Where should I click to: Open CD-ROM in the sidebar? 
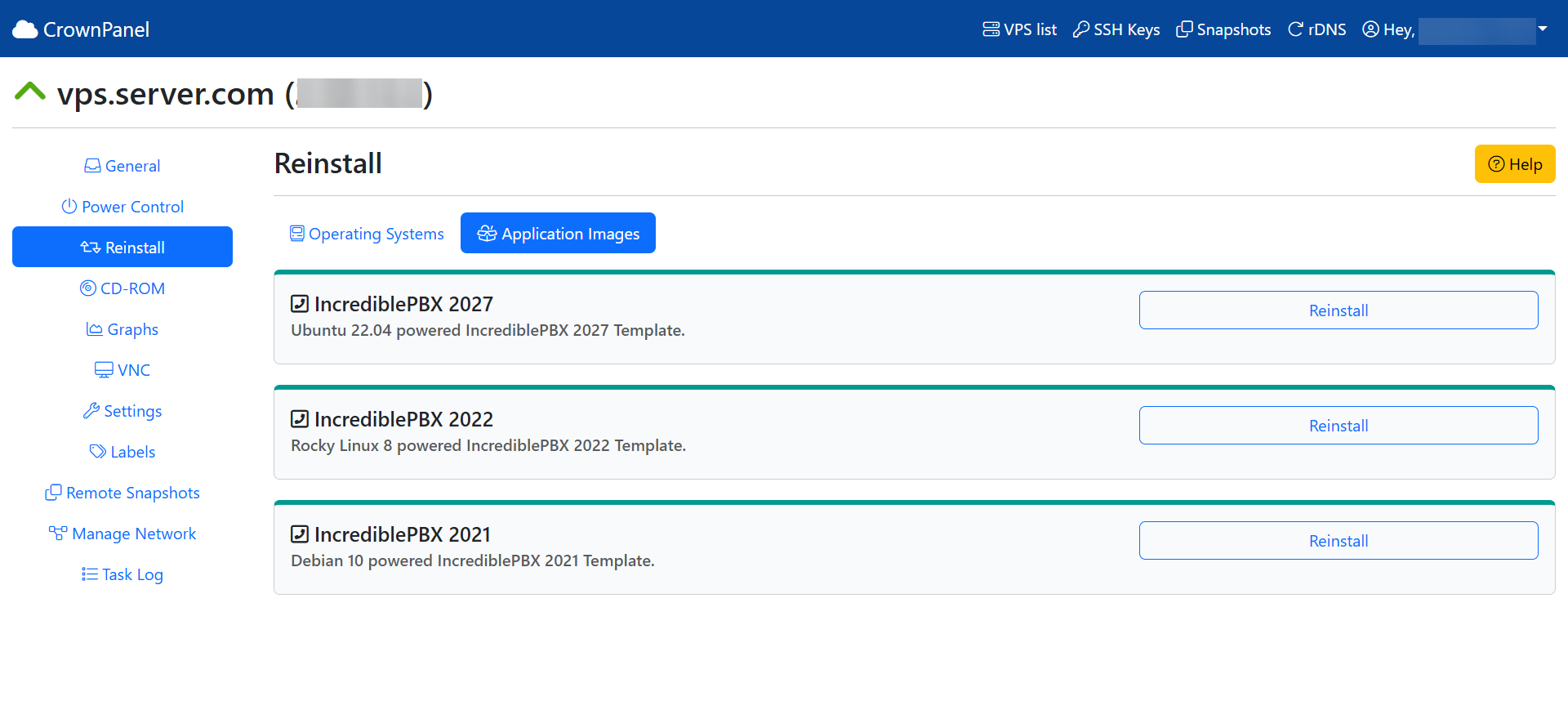pos(122,288)
